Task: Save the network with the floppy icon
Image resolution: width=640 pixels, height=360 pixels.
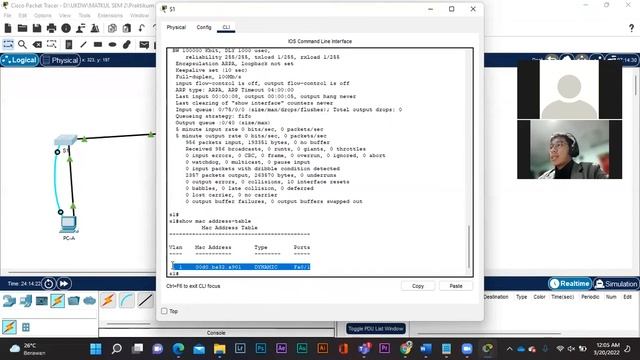Action: 37,28
